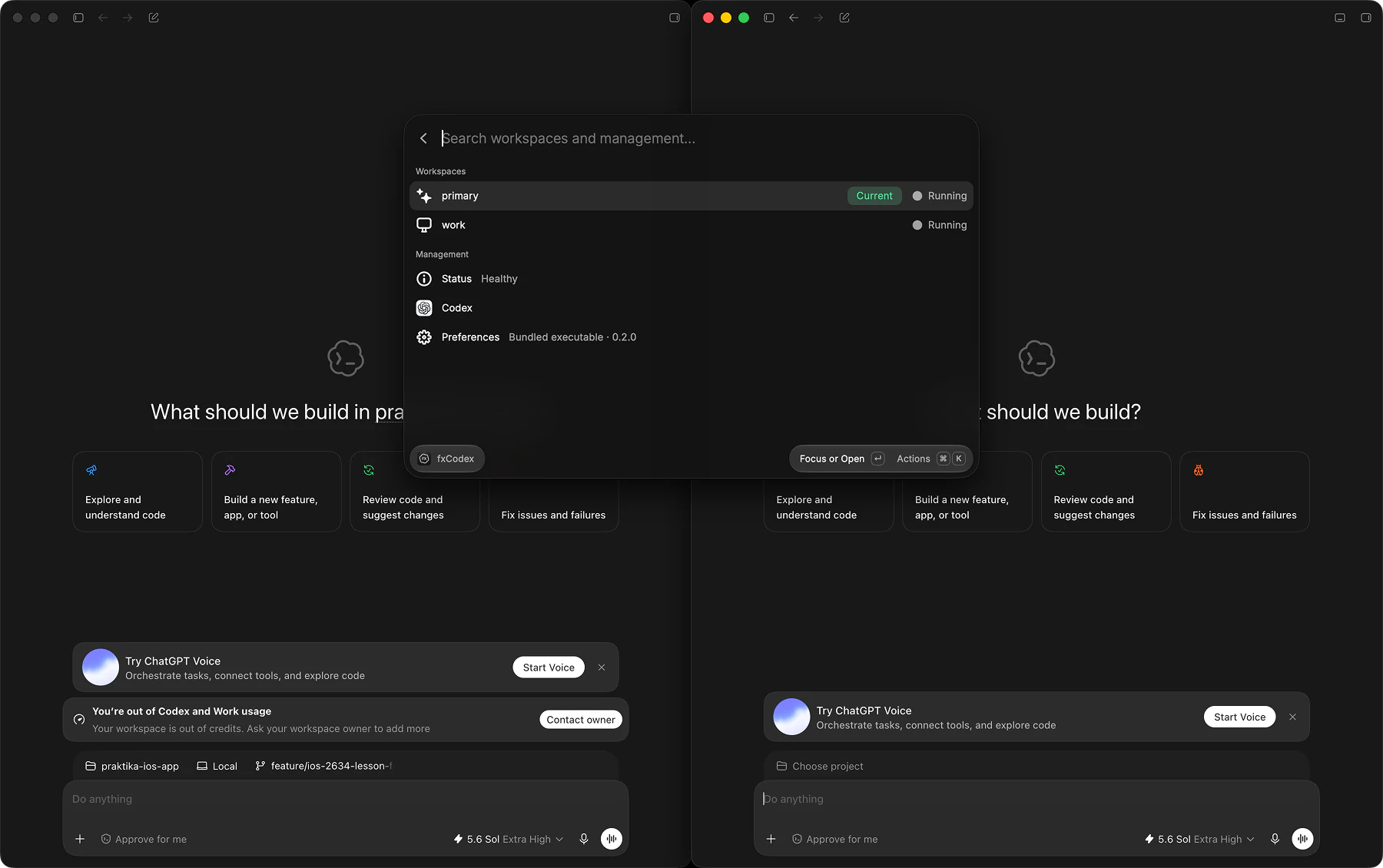Choose Review code and suggest changes, right window
This screenshot has width=1383, height=868.
click(1106, 492)
